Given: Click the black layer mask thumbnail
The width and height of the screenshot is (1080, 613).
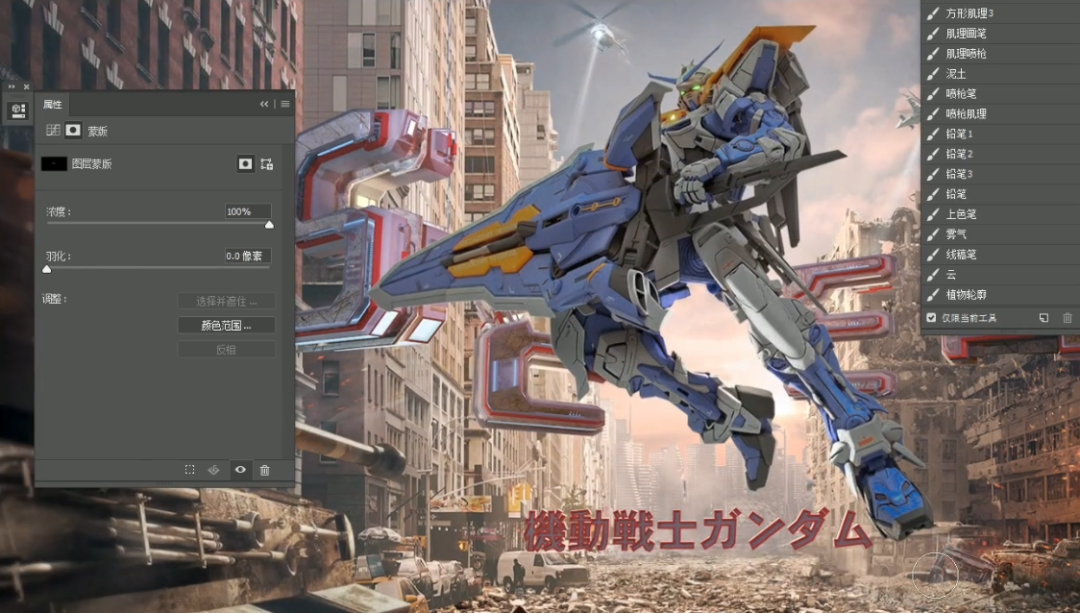Looking at the screenshot, I should pyautogui.click(x=54, y=164).
